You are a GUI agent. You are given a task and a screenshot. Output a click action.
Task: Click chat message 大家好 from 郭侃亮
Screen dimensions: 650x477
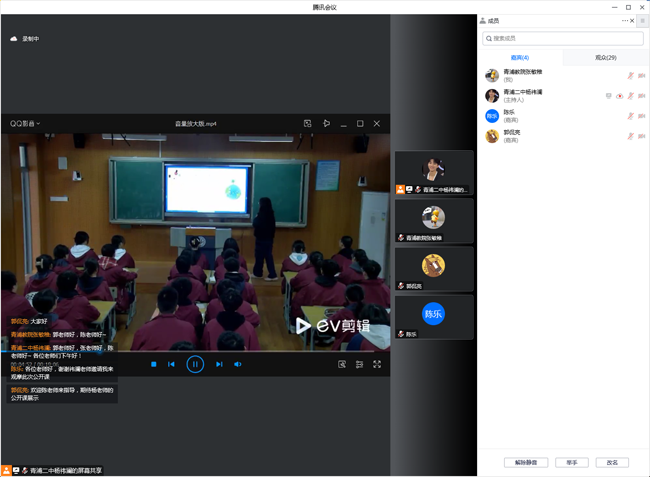[29, 321]
